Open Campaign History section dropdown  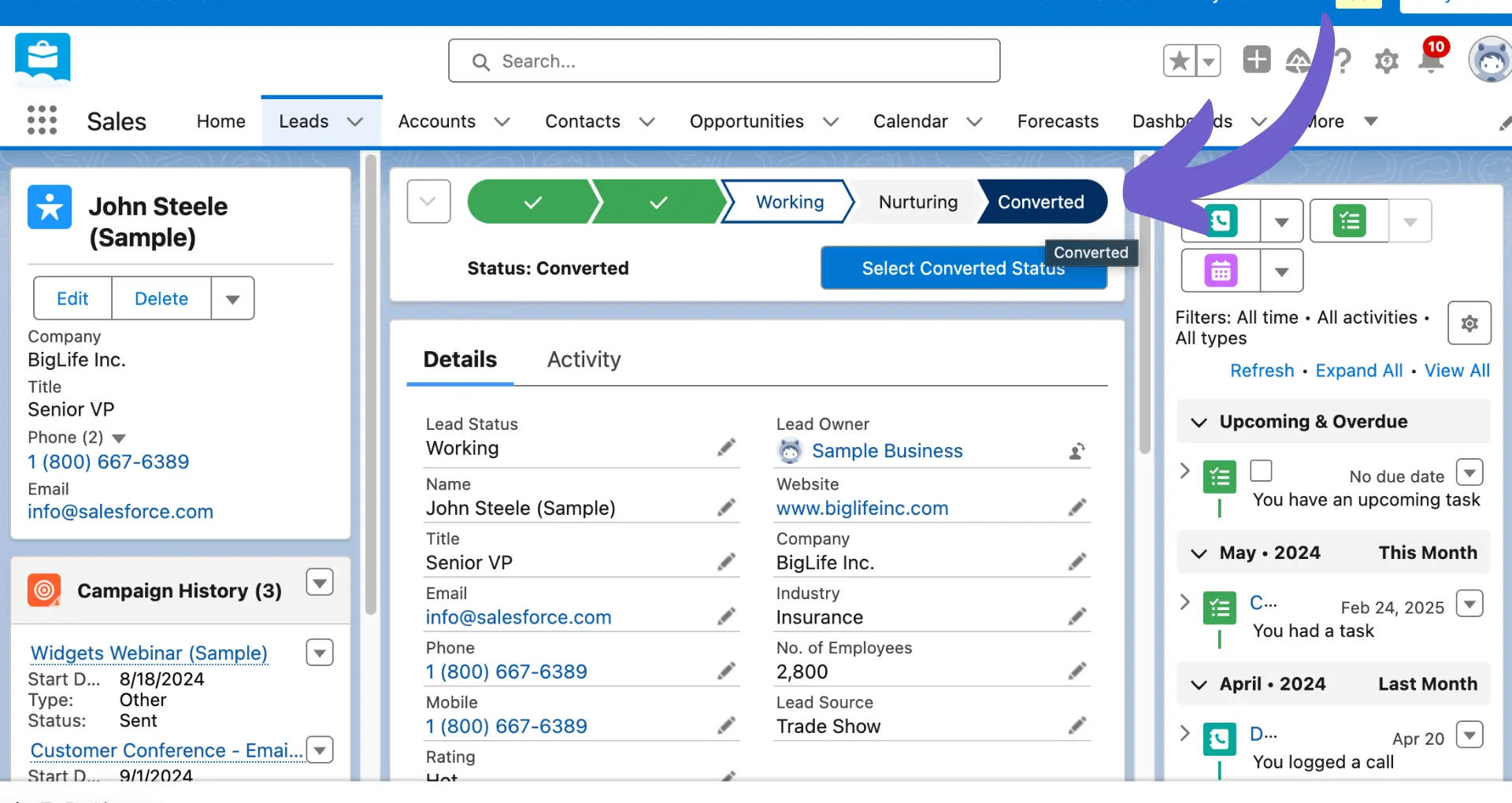pyautogui.click(x=320, y=583)
